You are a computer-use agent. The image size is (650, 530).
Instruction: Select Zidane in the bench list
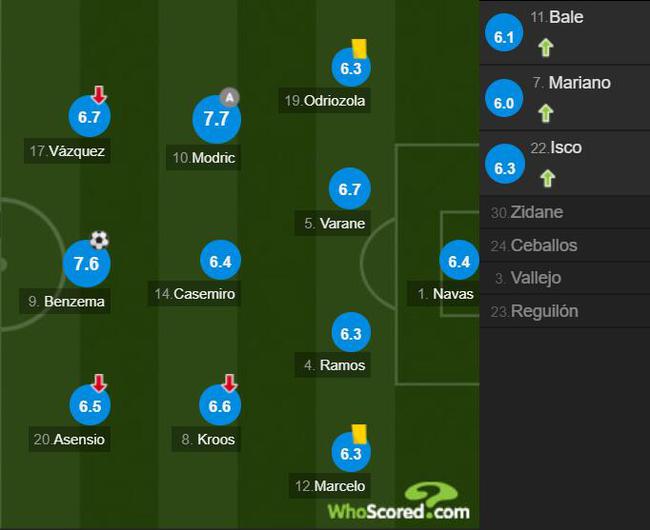[x=565, y=212]
